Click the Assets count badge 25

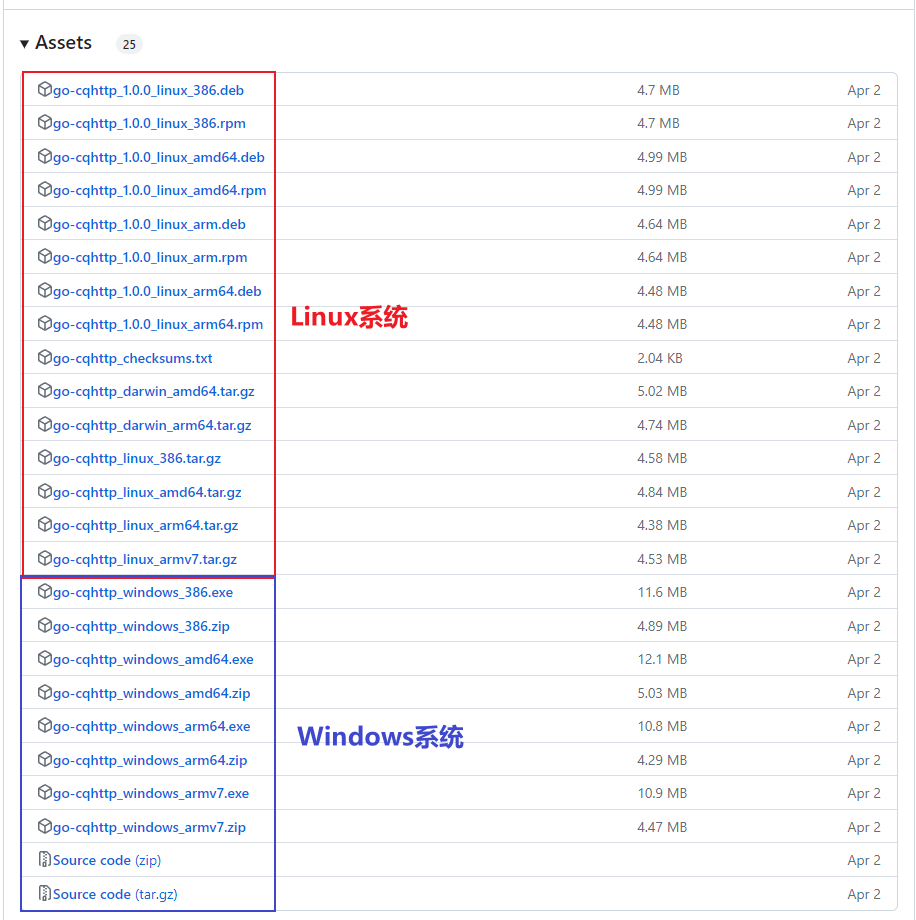129,44
